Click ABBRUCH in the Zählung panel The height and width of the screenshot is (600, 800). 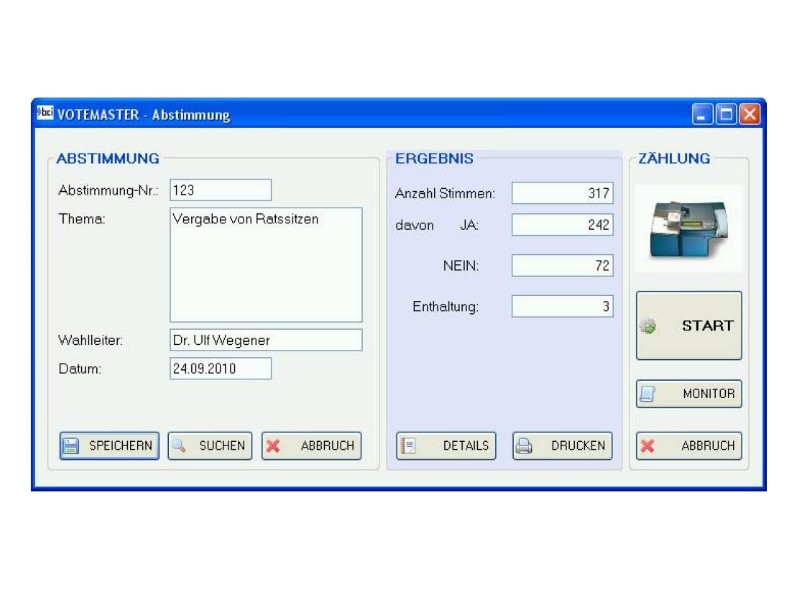coord(689,446)
